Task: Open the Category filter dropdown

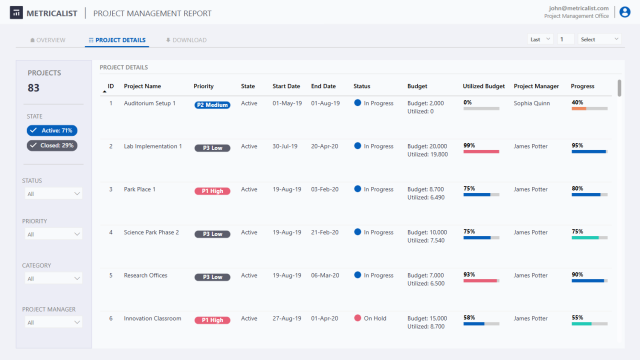Action: (53, 278)
